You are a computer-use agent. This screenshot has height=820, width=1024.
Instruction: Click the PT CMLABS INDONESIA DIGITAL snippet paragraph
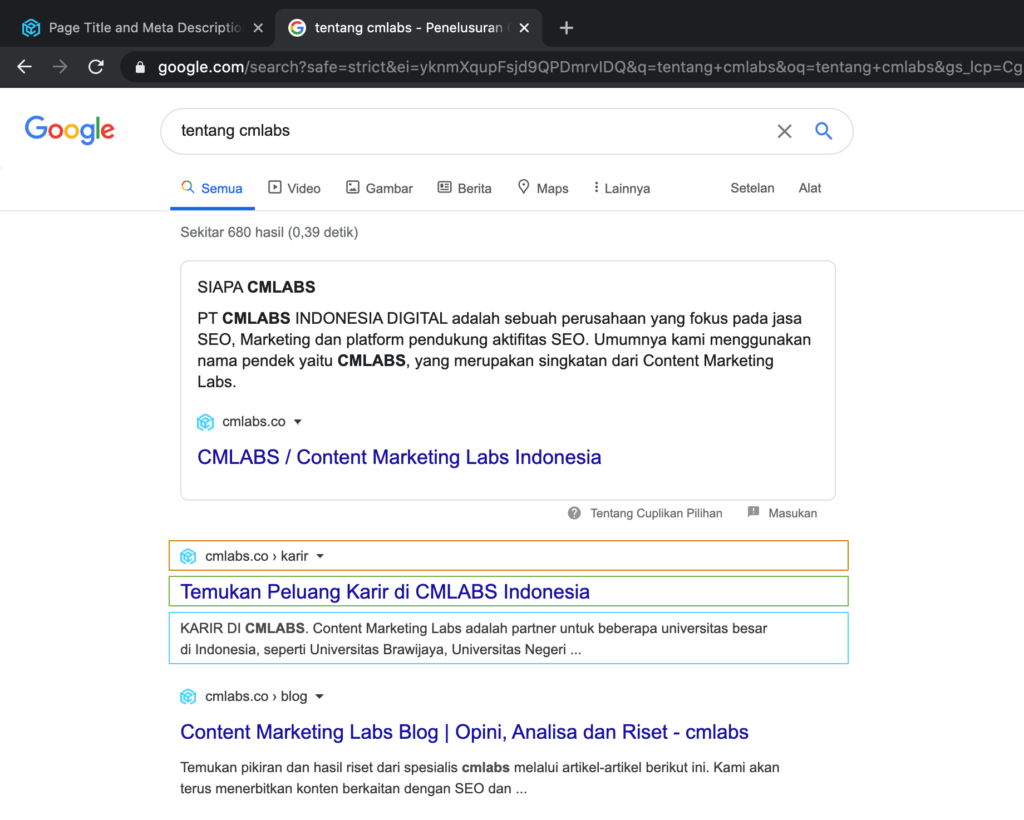(504, 350)
